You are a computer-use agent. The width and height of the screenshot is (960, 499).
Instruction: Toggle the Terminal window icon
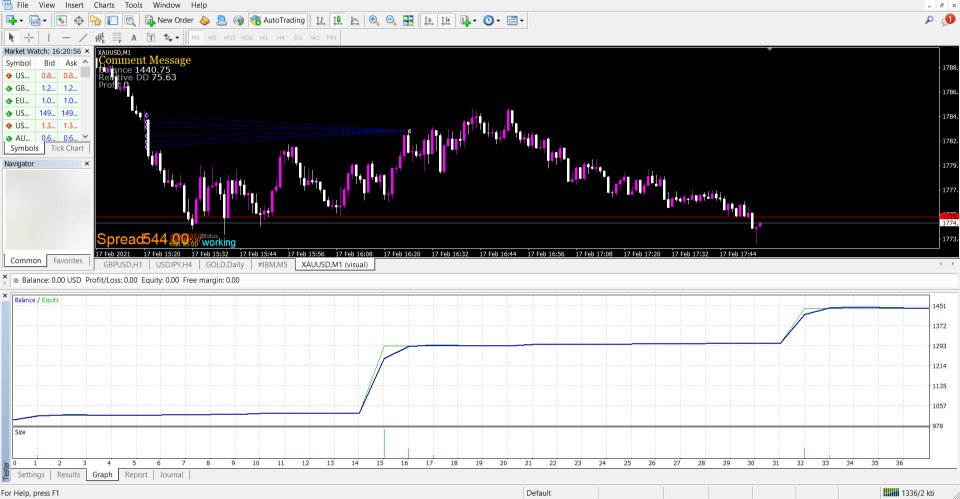tap(113, 20)
